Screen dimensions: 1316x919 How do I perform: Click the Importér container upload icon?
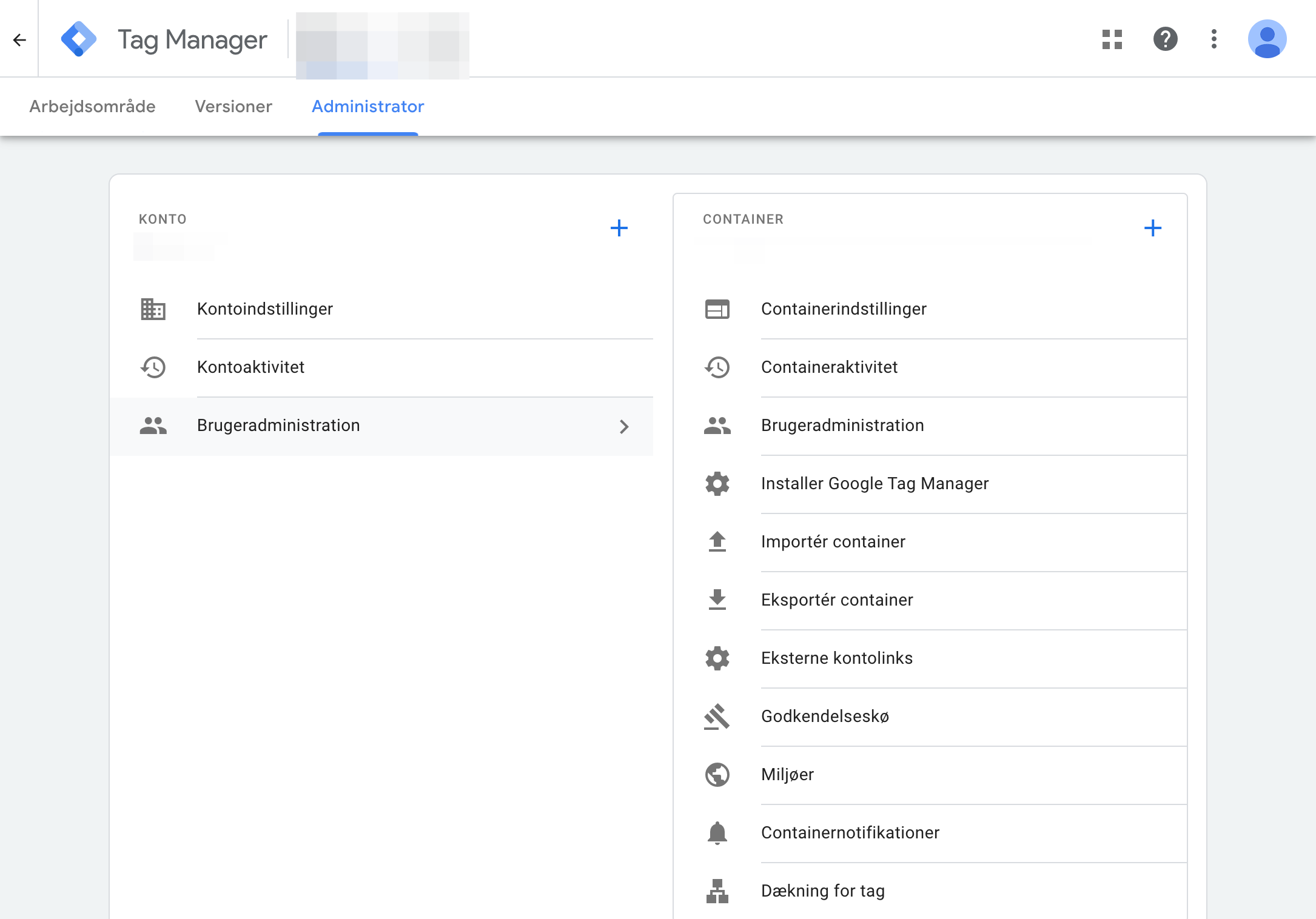[717, 541]
